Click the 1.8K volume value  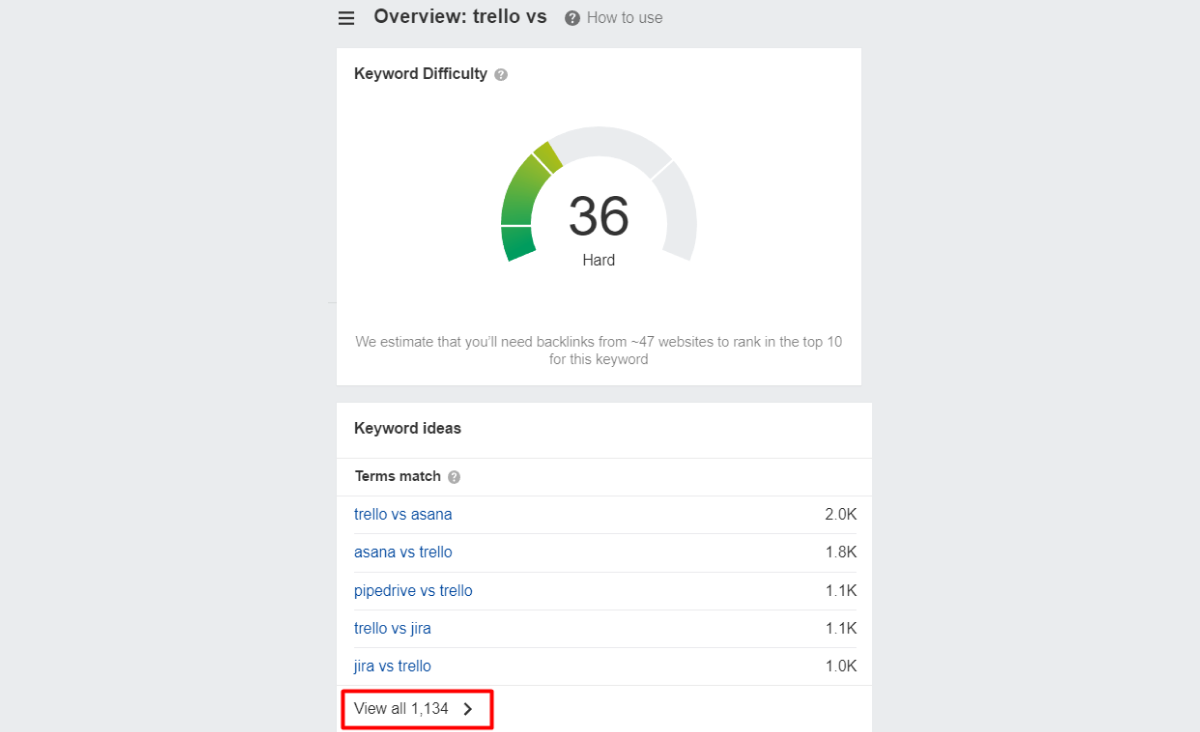(841, 552)
